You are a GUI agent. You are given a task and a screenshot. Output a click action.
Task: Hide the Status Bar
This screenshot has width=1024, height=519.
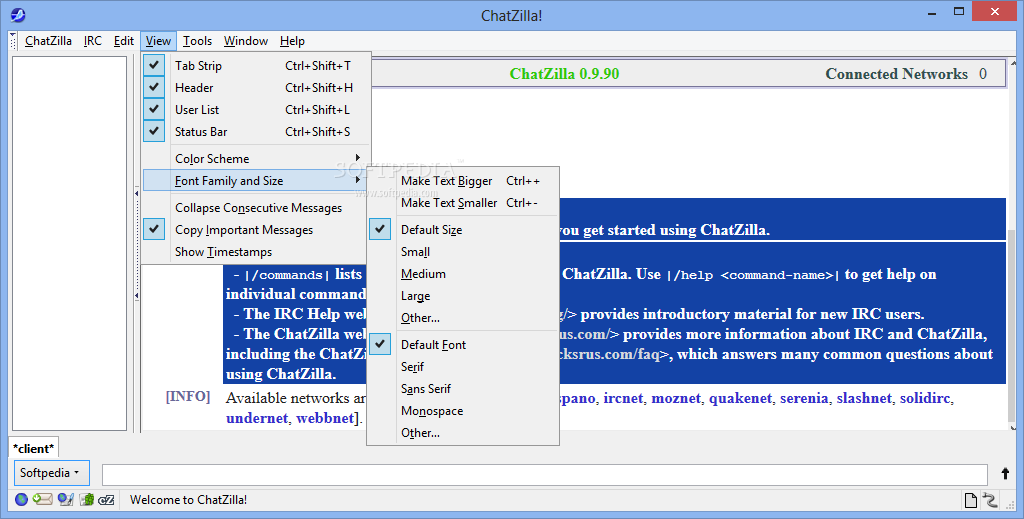256,132
